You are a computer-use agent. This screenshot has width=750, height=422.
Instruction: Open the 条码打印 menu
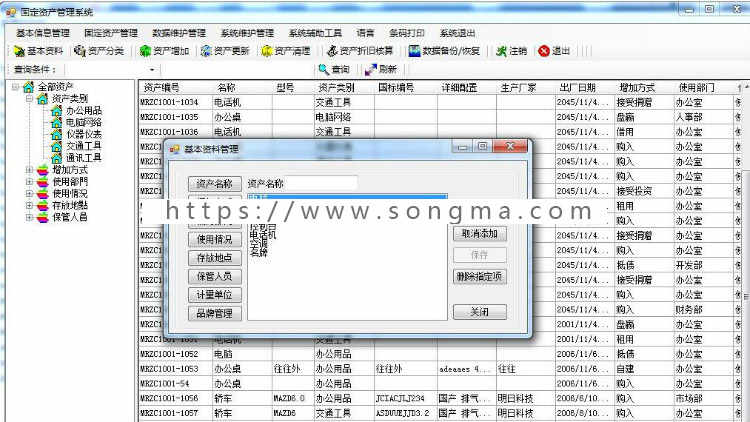coord(407,33)
